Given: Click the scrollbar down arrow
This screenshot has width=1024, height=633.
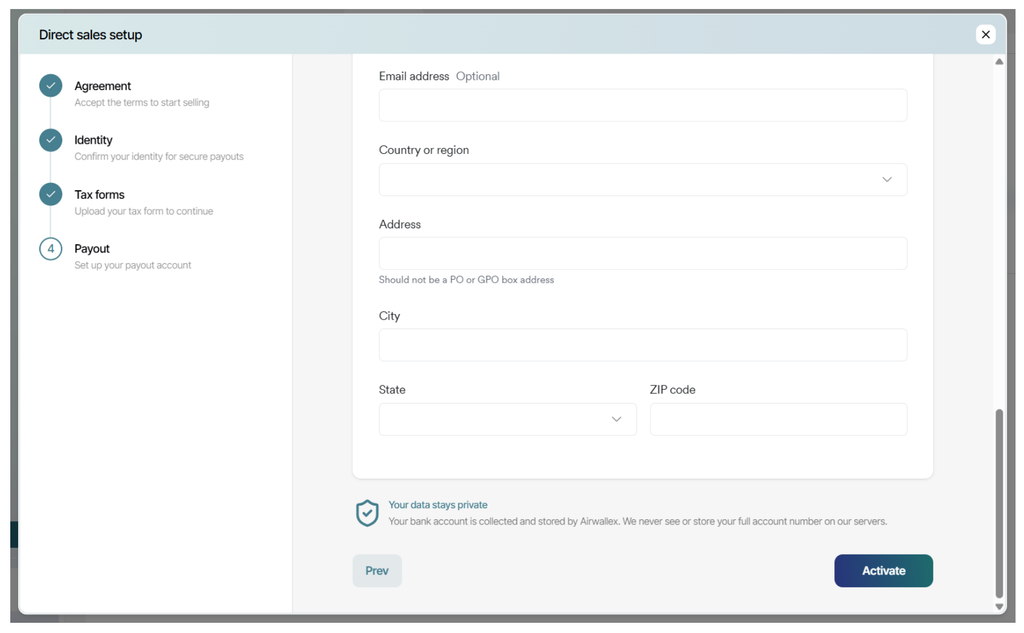Looking at the screenshot, I should click(x=999, y=607).
